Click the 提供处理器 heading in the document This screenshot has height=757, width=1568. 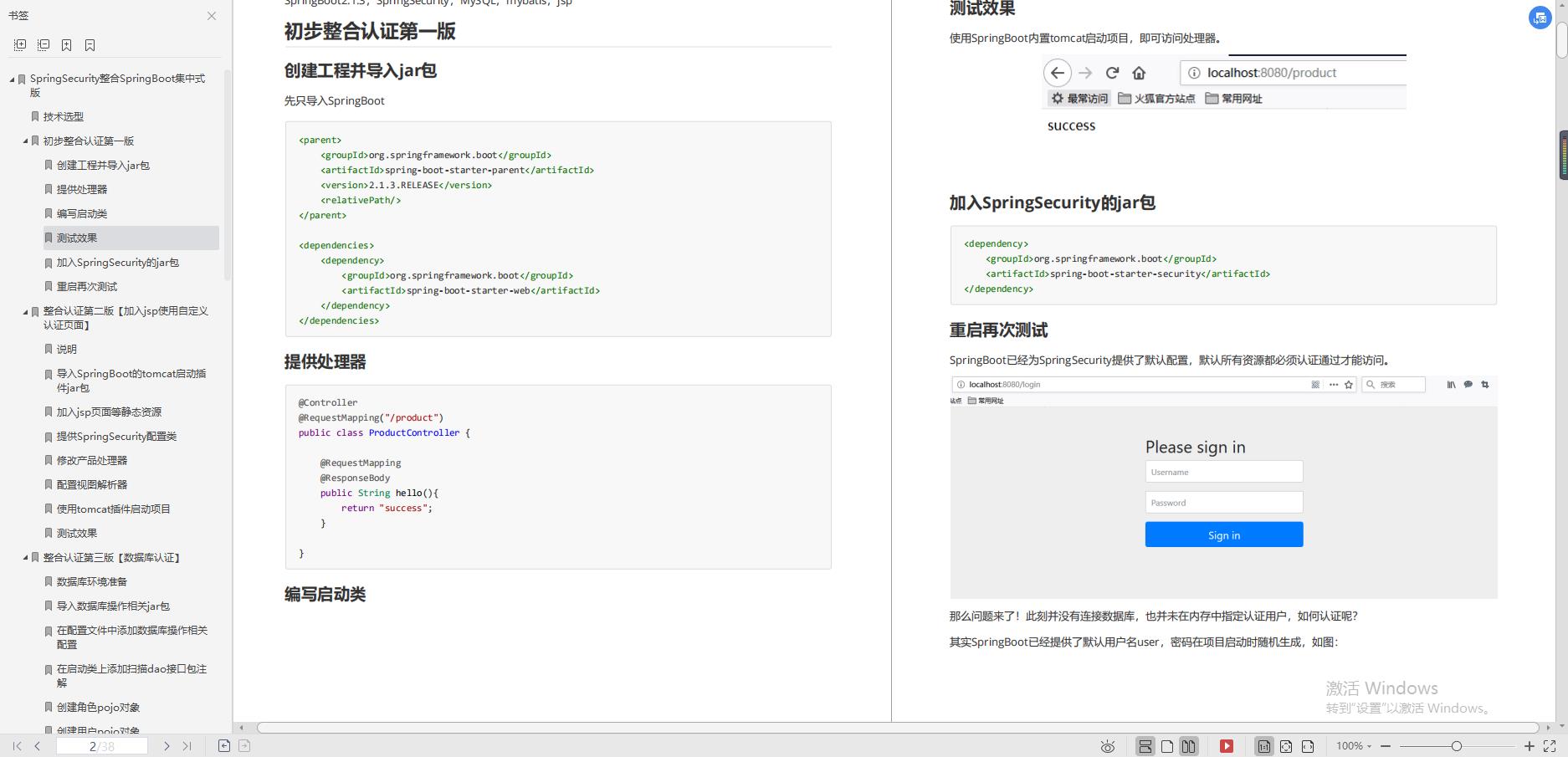325,362
